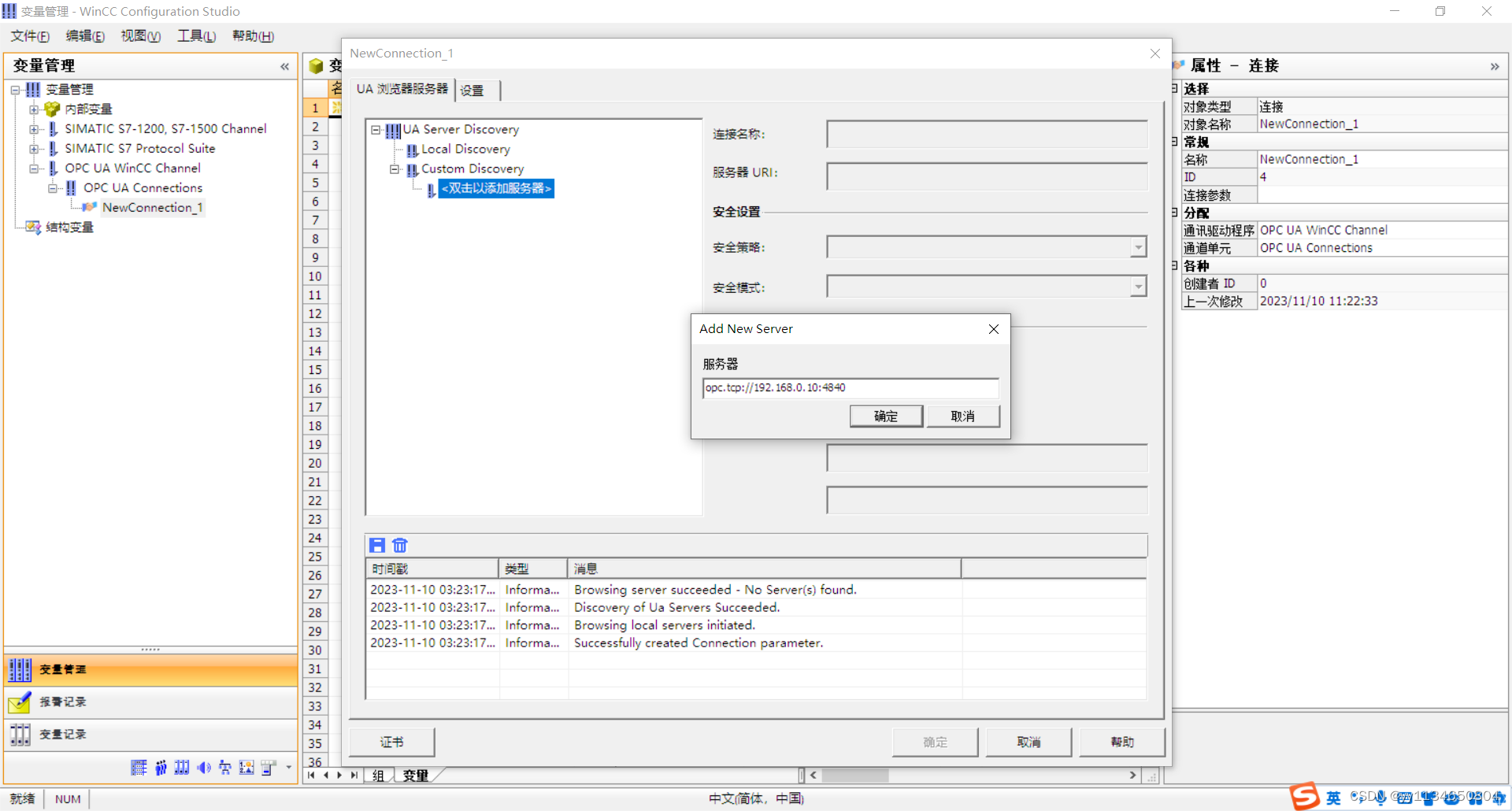This screenshot has width=1512, height=811.
Task: Select the <双击以添加服务器> tree entry
Action: click(496, 188)
